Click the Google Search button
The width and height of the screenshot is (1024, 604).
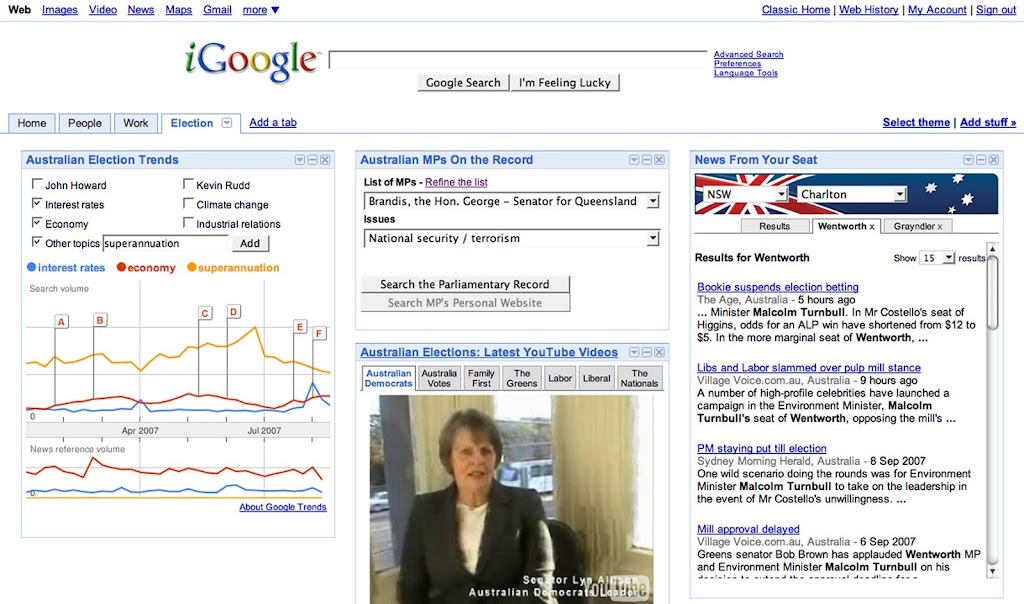click(x=463, y=82)
